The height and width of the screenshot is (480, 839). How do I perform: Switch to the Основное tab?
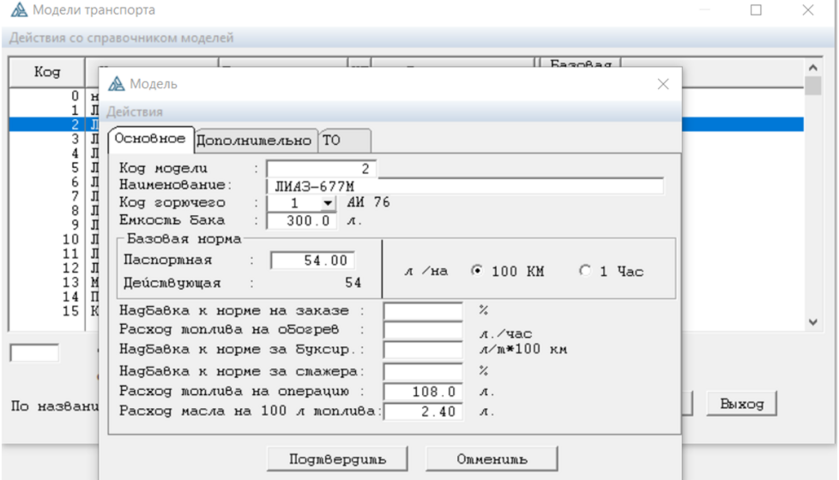(x=150, y=139)
